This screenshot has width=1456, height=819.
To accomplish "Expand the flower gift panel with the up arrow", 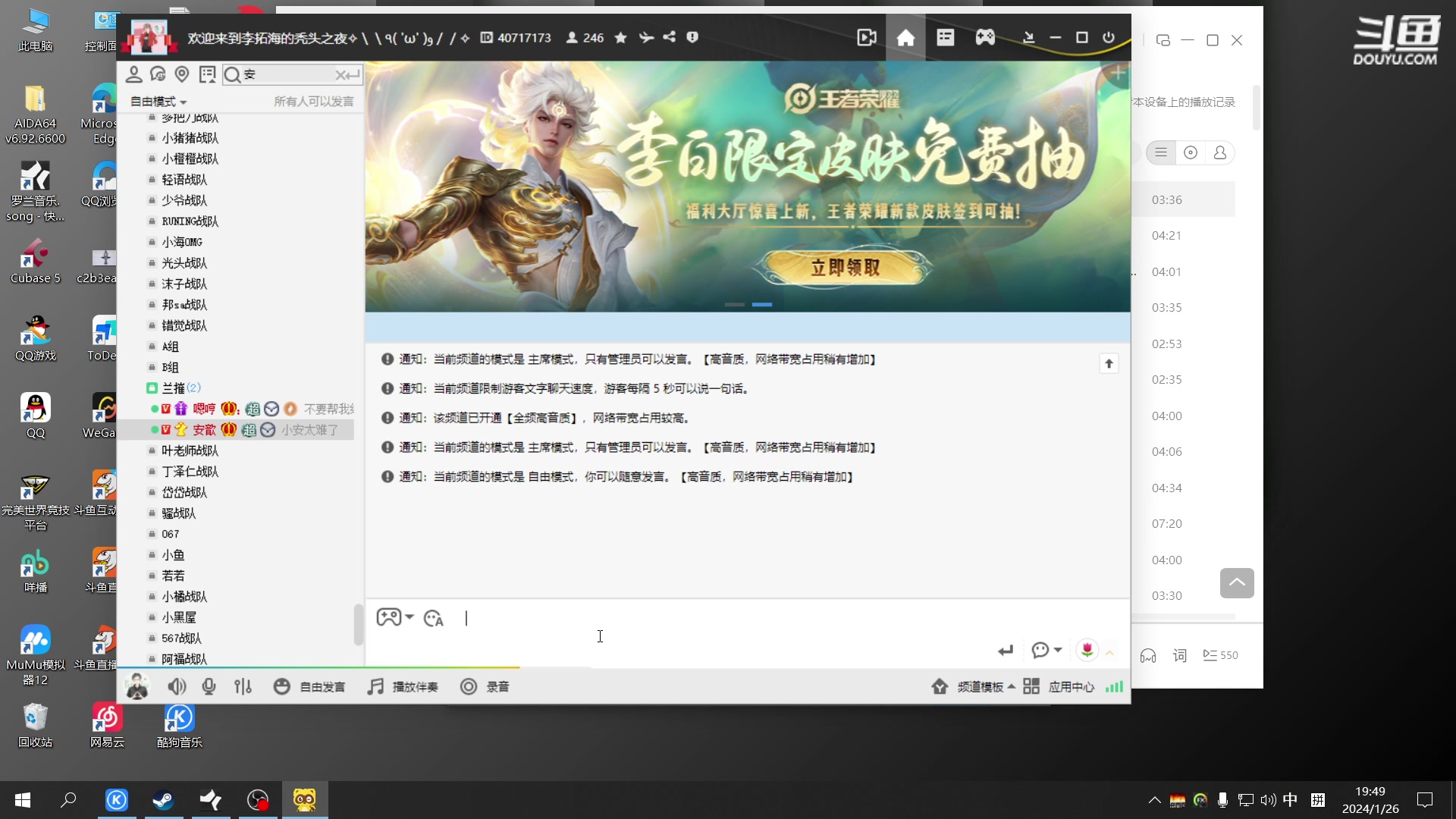I will pos(1109,651).
